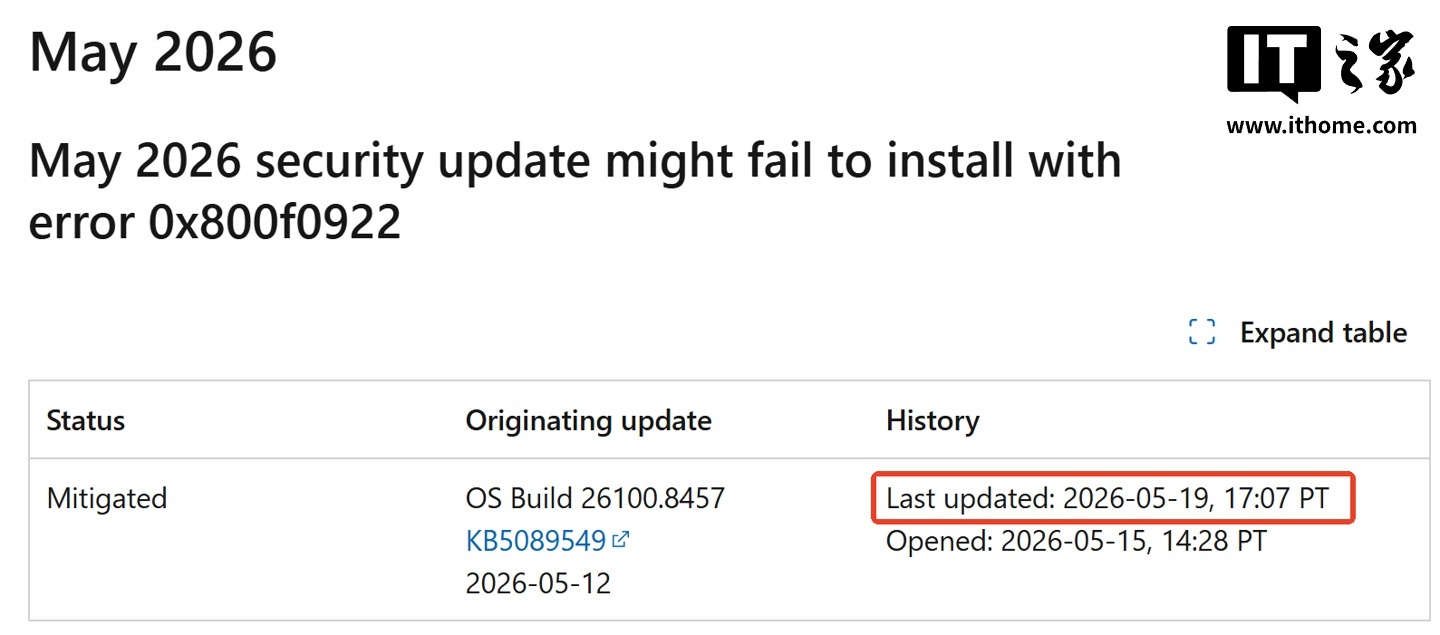Image resolution: width=1440 pixels, height=635 pixels.
Task: Click the external link icon beside KB5089549
Action: pyautogui.click(x=620, y=541)
